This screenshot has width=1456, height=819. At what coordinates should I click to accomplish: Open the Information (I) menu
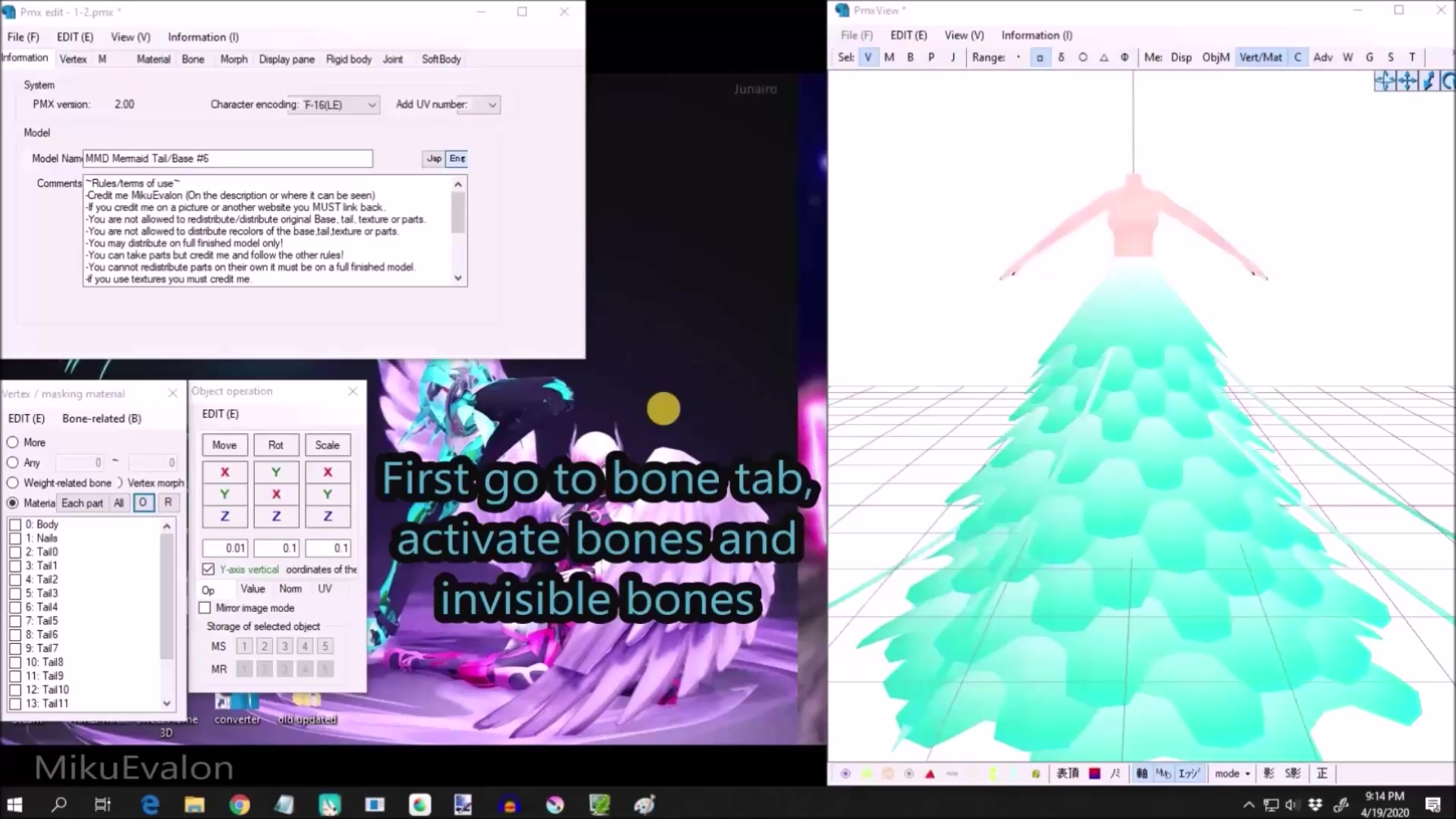[202, 36]
